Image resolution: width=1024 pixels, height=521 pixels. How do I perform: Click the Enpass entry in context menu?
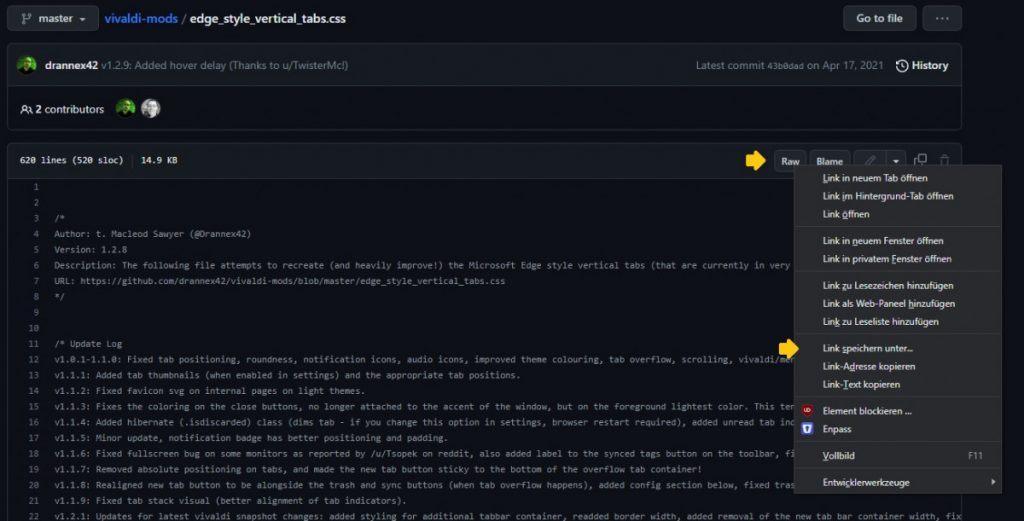pos(837,429)
